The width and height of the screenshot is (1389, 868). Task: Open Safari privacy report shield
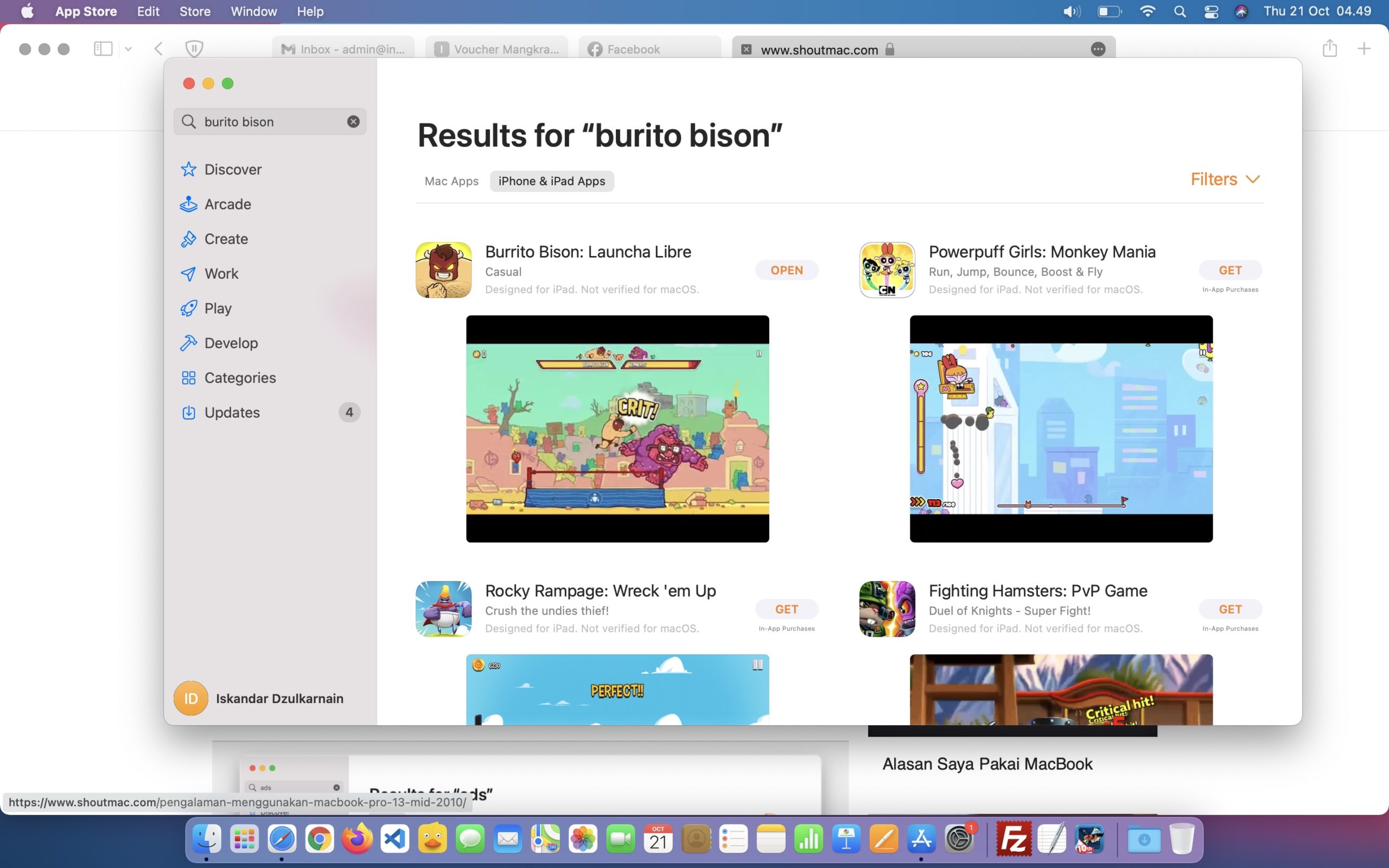pos(195,49)
